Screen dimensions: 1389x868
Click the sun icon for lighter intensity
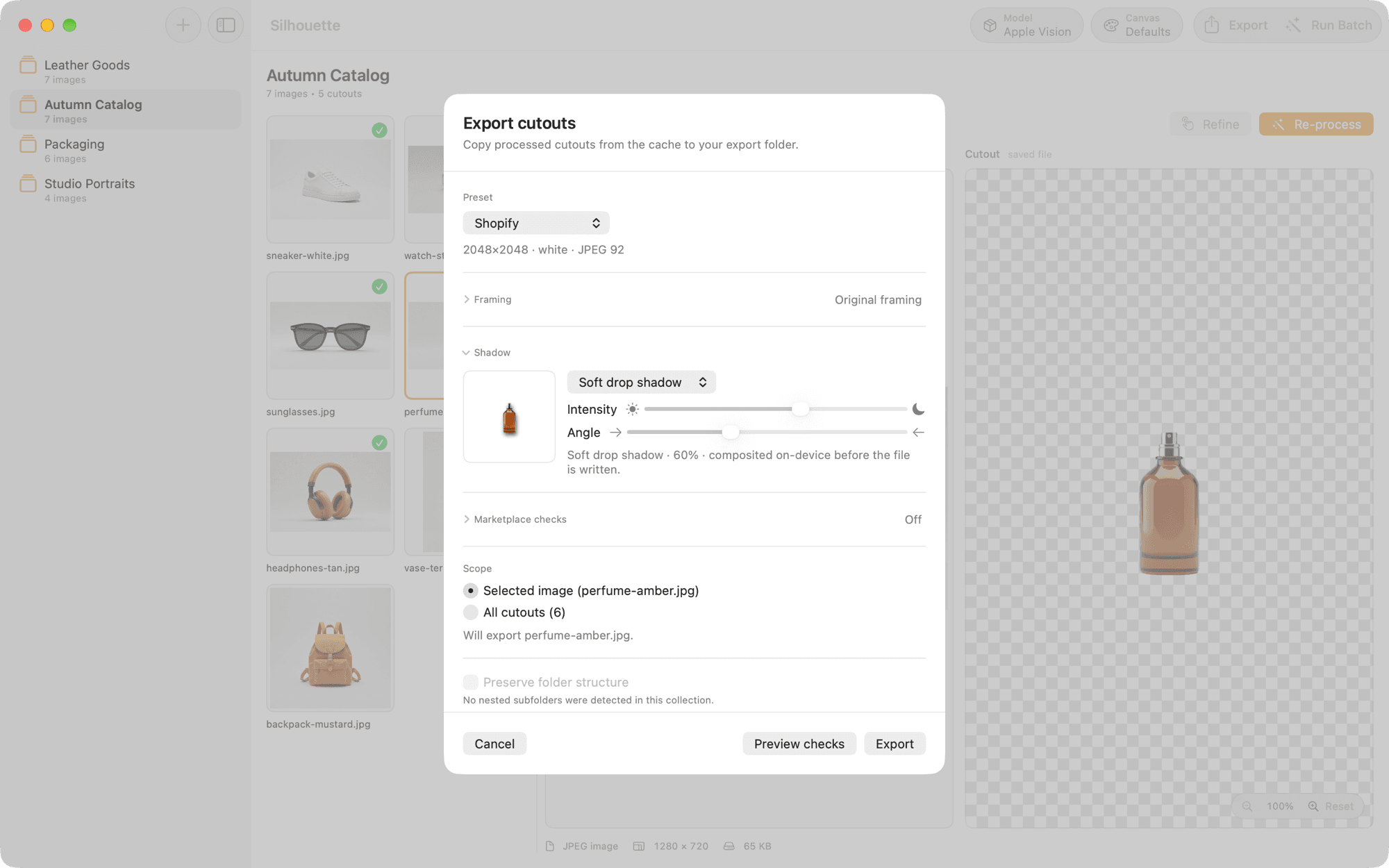point(632,409)
